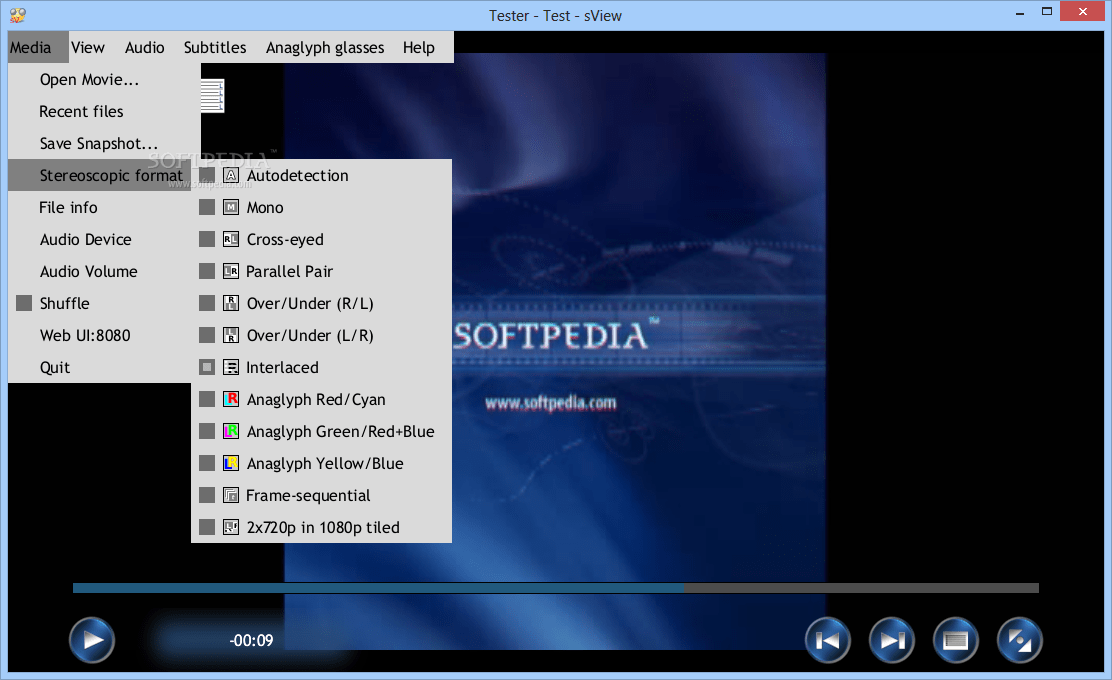Viewport: 1112px width, 680px height.
Task: Open the View menu
Action: [88, 48]
